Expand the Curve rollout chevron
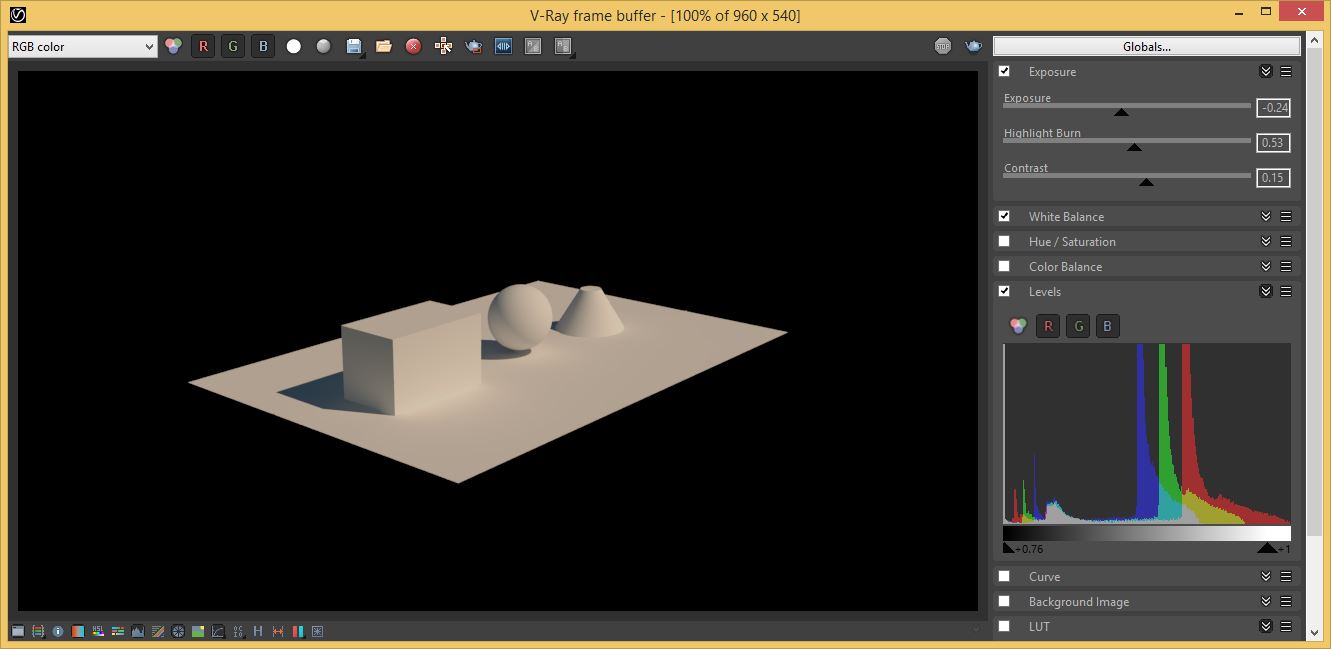Viewport: 1331px width, 649px height. 1266,577
